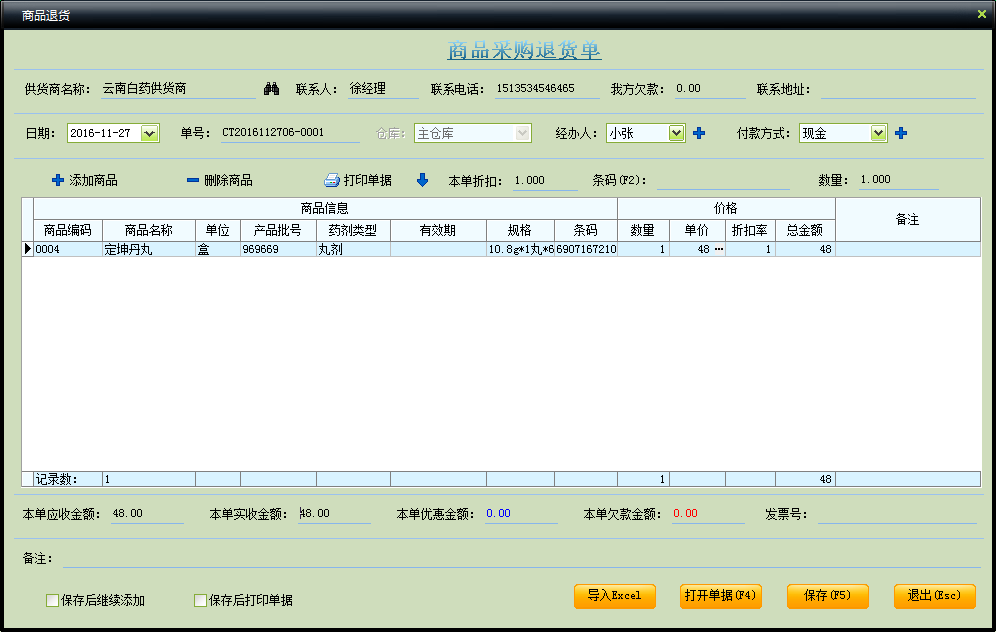Click the 我方欠款 field showing 0.00
The image size is (996, 632).
[710, 89]
